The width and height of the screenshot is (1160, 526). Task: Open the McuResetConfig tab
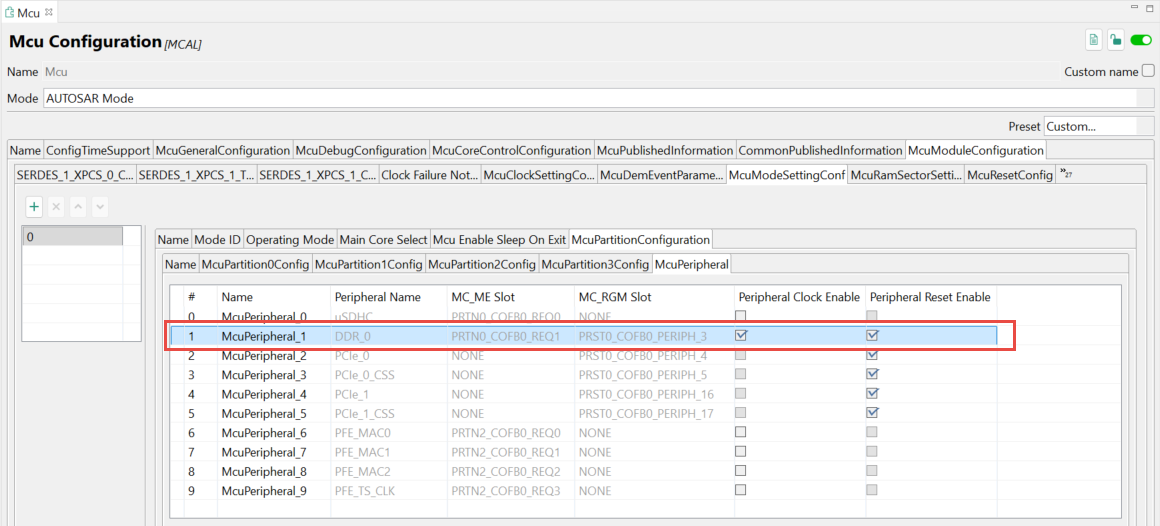(1010, 175)
